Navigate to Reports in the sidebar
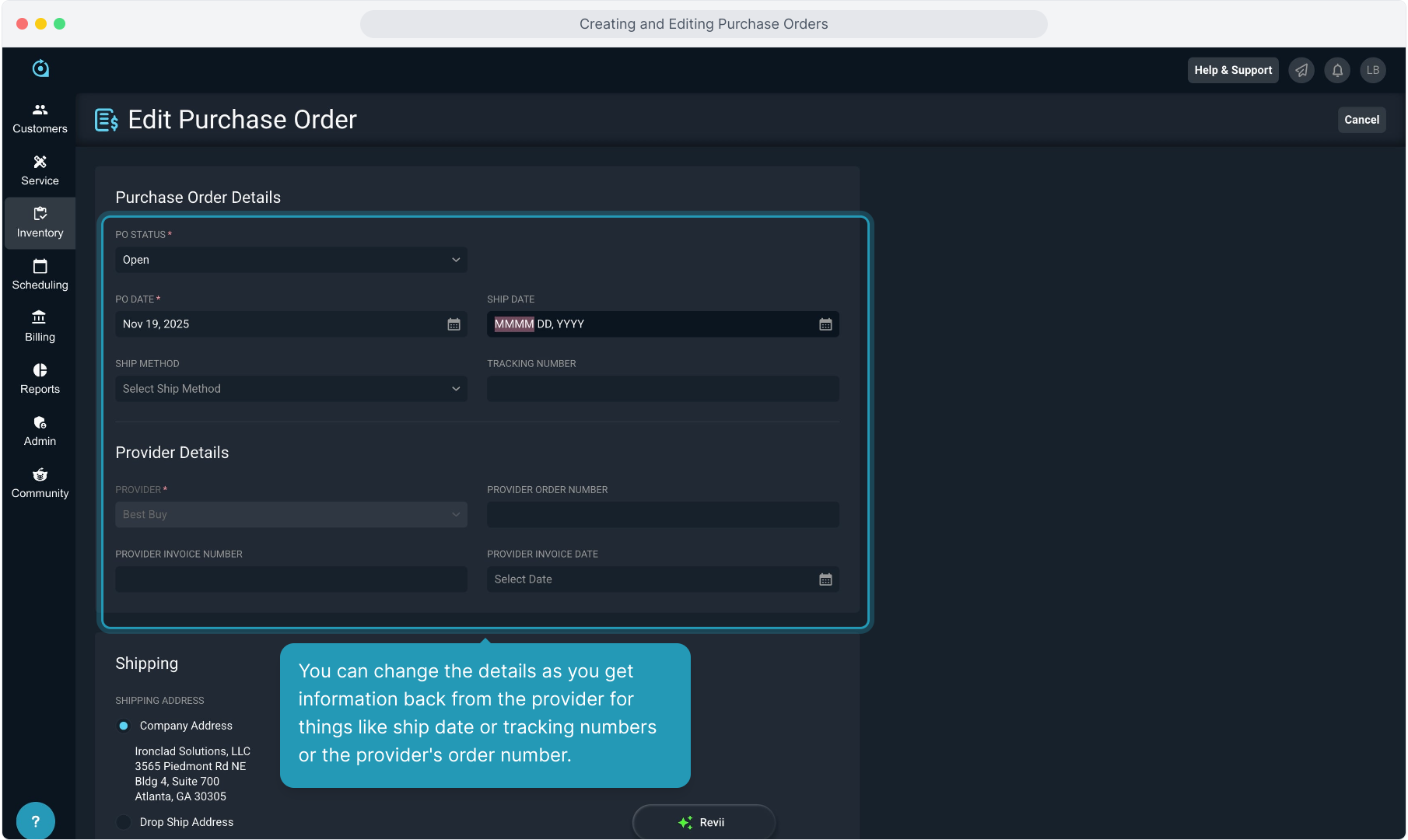This screenshot has width=1408, height=840. (40, 379)
